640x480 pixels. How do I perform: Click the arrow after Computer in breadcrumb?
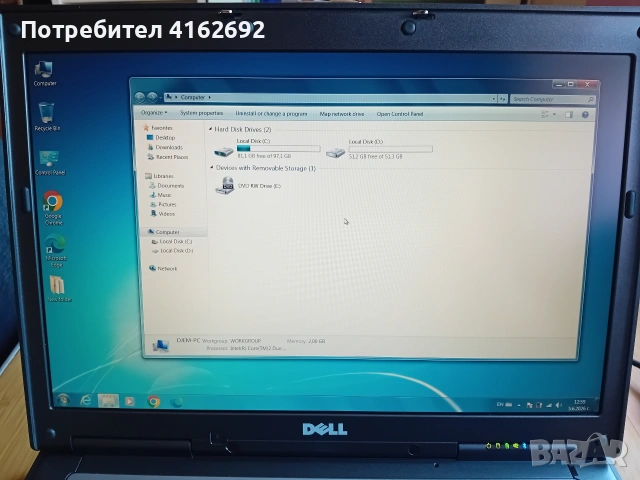209,97
